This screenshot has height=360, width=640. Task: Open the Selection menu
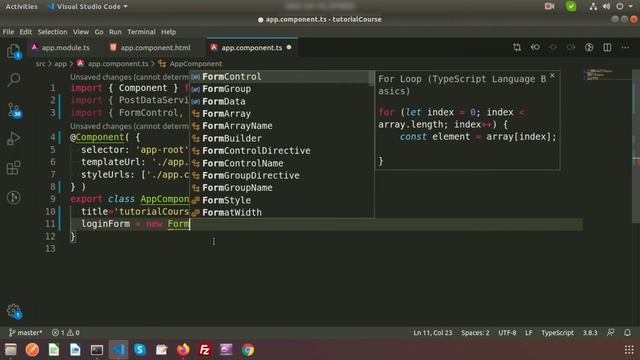point(52,32)
